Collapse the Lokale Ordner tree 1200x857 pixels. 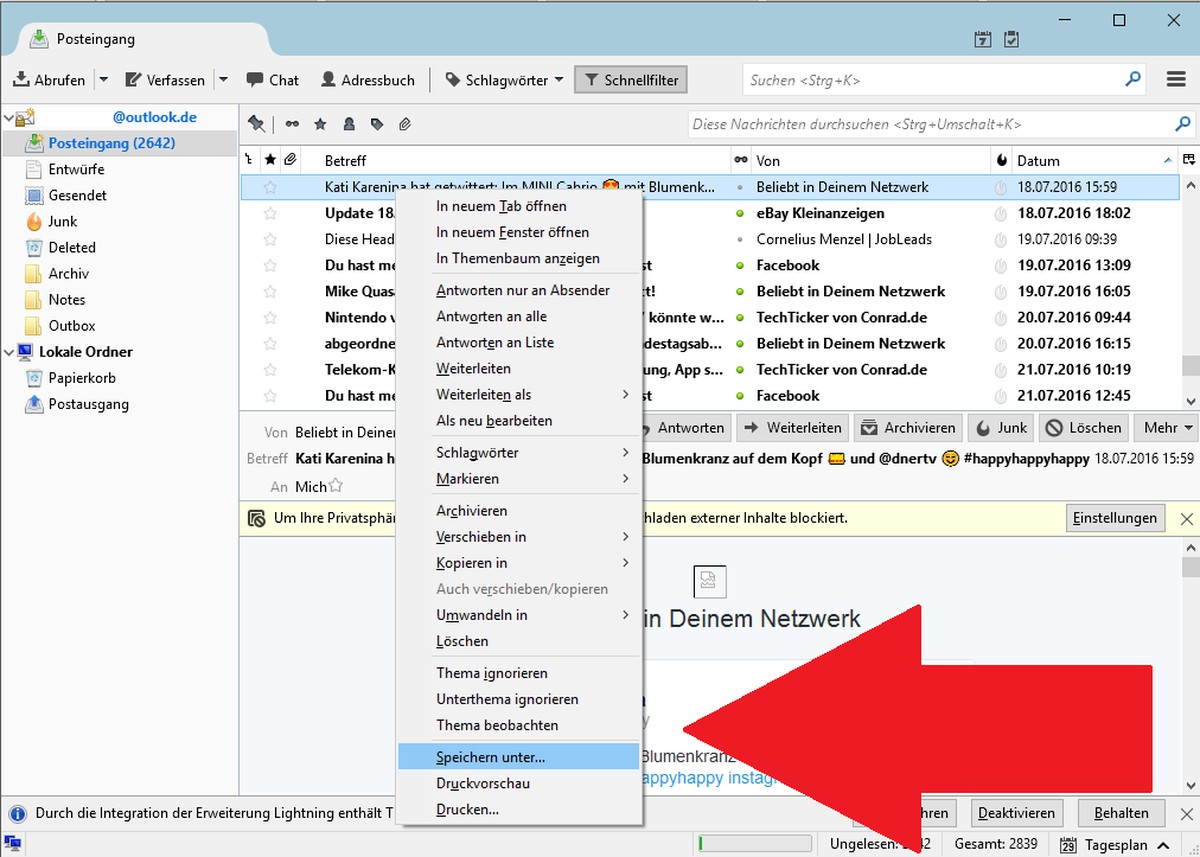pyautogui.click(x=9, y=352)
